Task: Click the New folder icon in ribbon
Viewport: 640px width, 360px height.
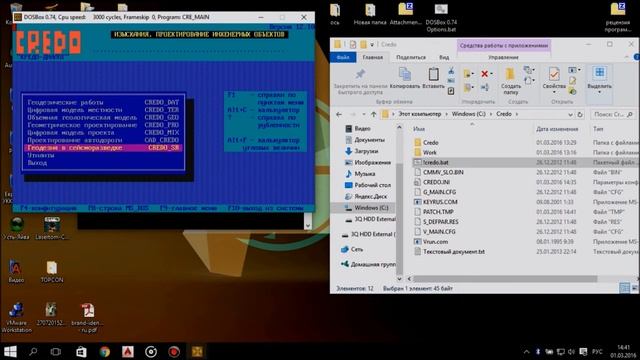Action: point(510,74)
